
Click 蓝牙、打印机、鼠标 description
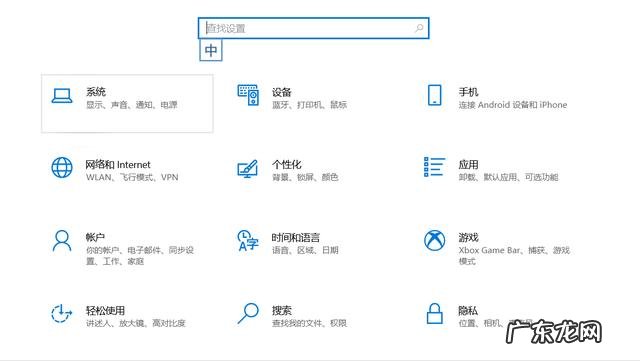(x=309, y=105)
